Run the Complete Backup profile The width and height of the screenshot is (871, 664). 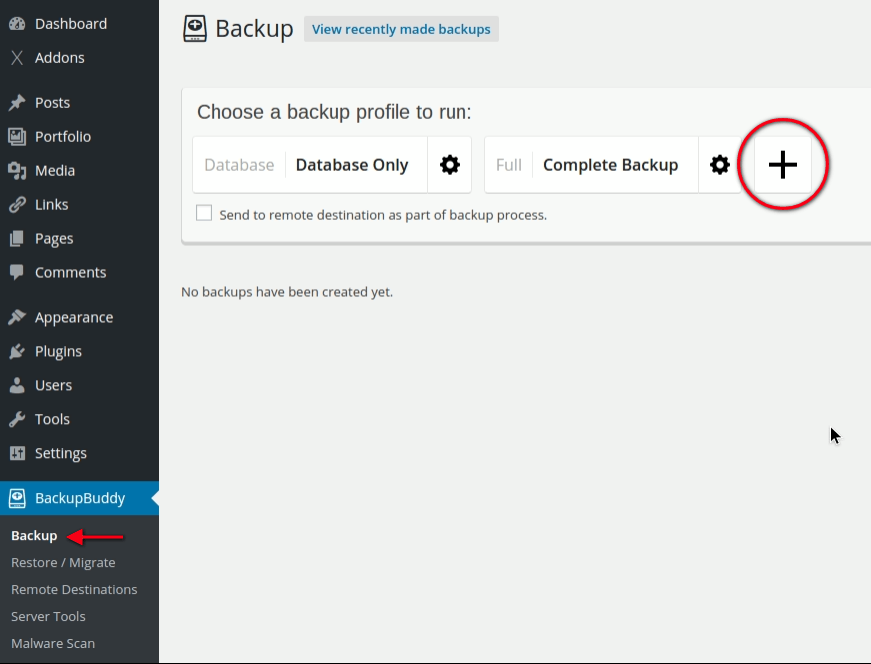(x=610, y=165)
